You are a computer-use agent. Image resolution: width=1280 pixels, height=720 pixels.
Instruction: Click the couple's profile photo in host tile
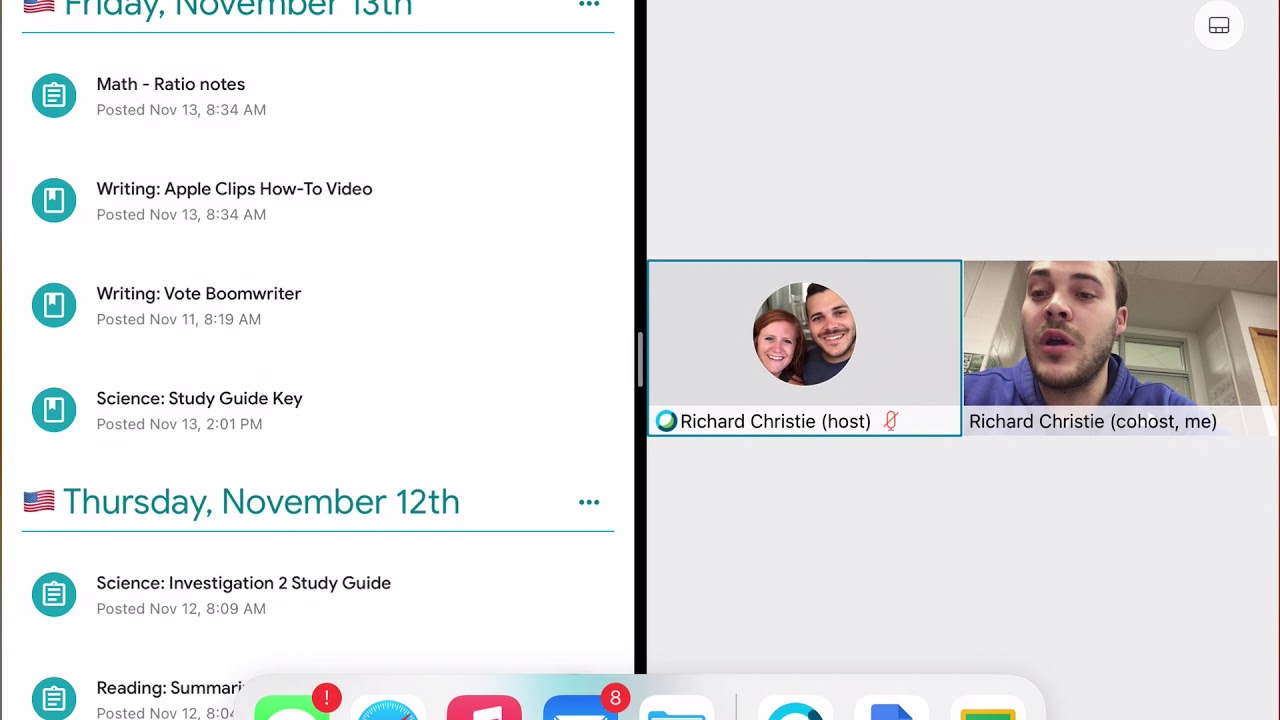pos(805,334)
